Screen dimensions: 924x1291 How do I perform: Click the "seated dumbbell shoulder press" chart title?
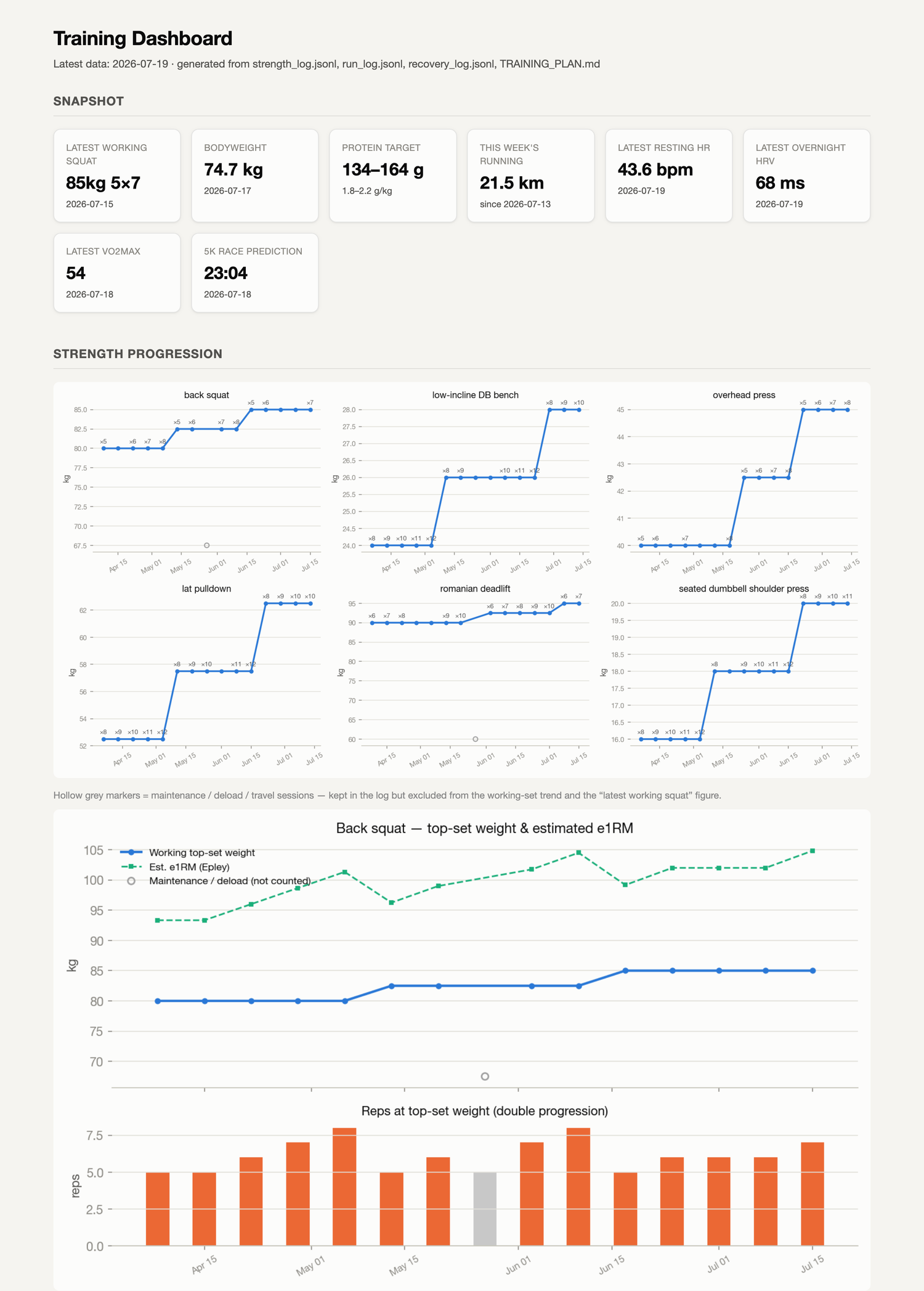(x=744, y=588)
